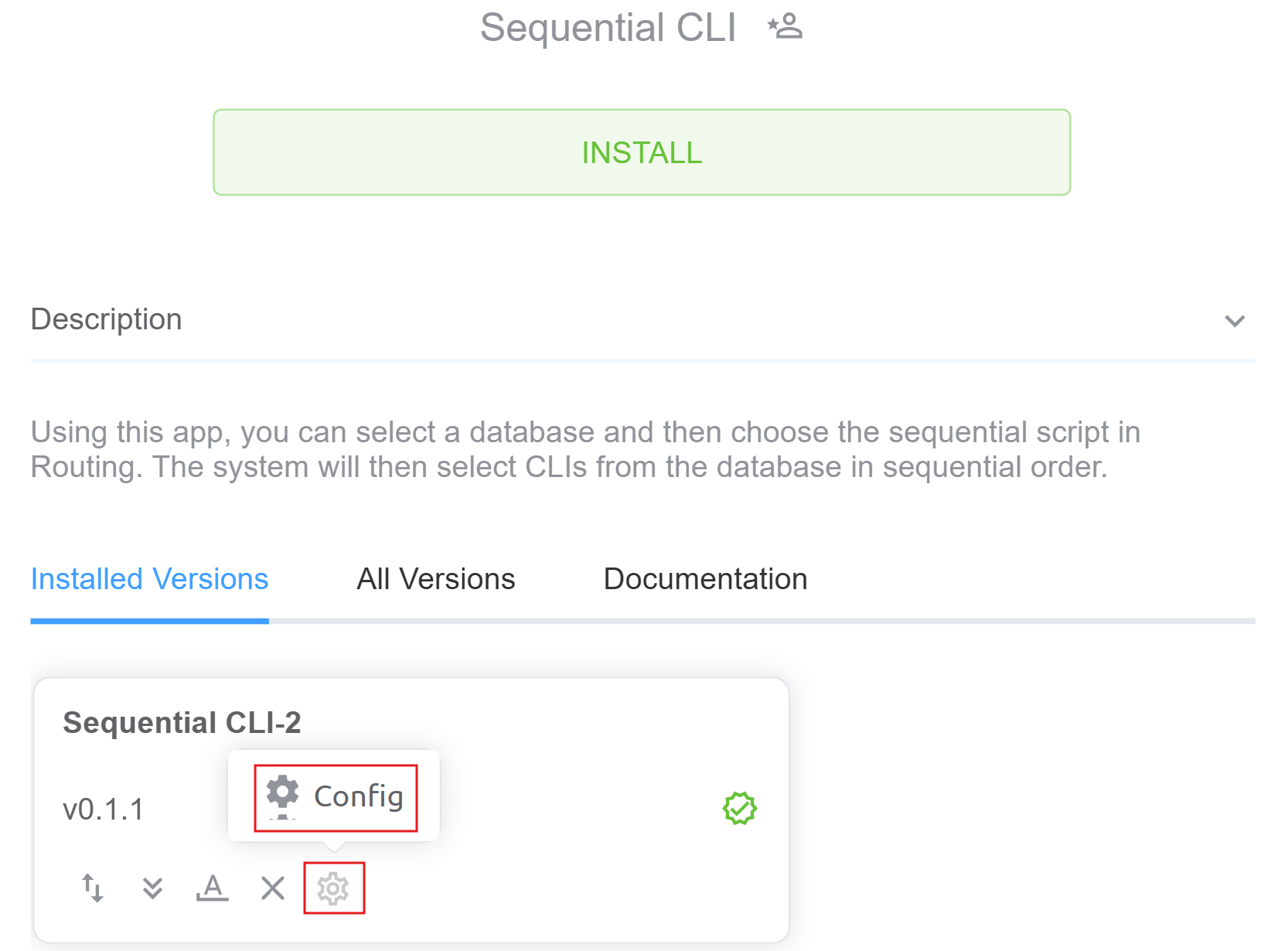Expand the Description section using the chevron
The height and width of the screenshot is (951, 1288).
pyautogui.click(x=1235, y=321)
